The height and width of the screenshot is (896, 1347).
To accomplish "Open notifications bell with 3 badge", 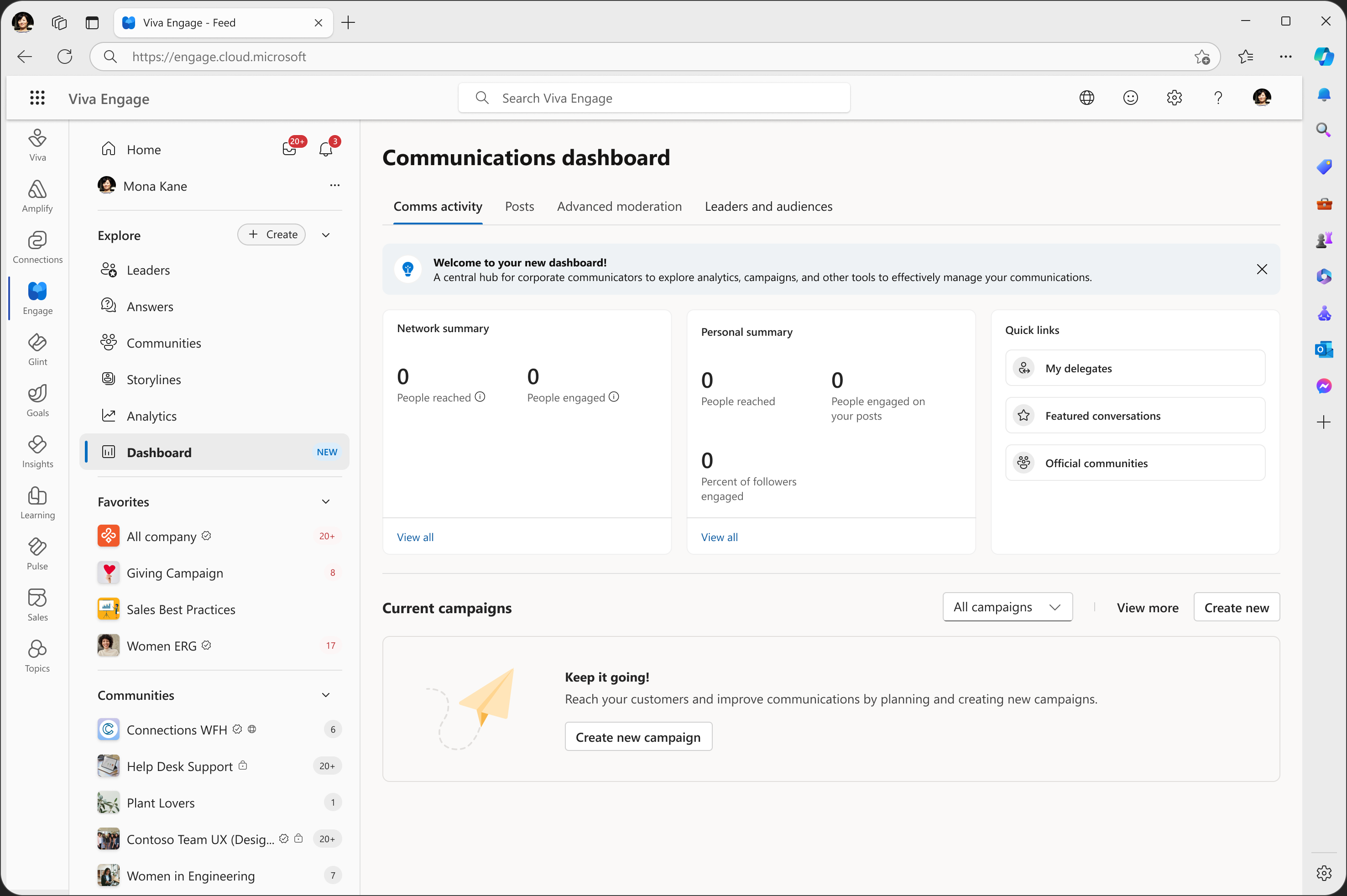I will coord(326,149).
